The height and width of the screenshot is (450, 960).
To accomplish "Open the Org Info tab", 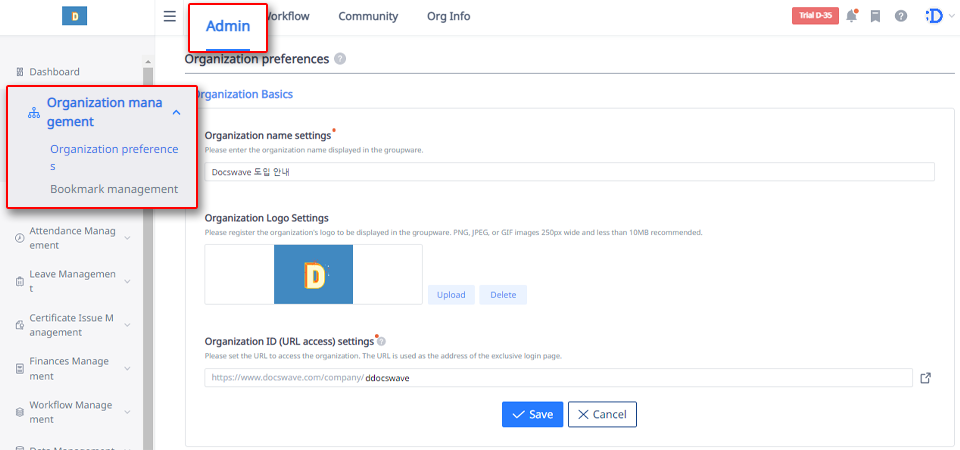I will click(448, 16).
